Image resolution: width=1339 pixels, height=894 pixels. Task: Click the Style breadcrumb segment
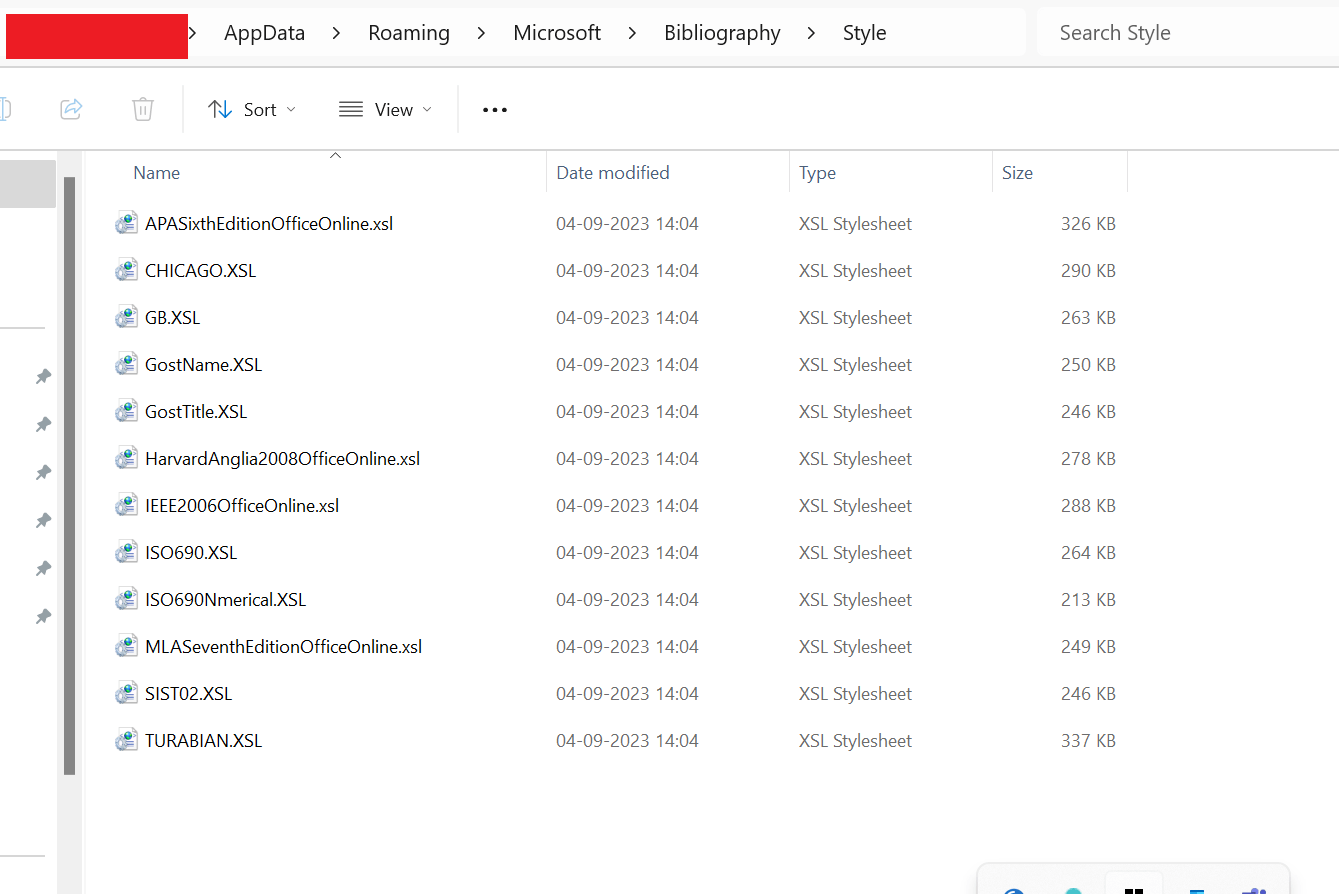[864, 33]
